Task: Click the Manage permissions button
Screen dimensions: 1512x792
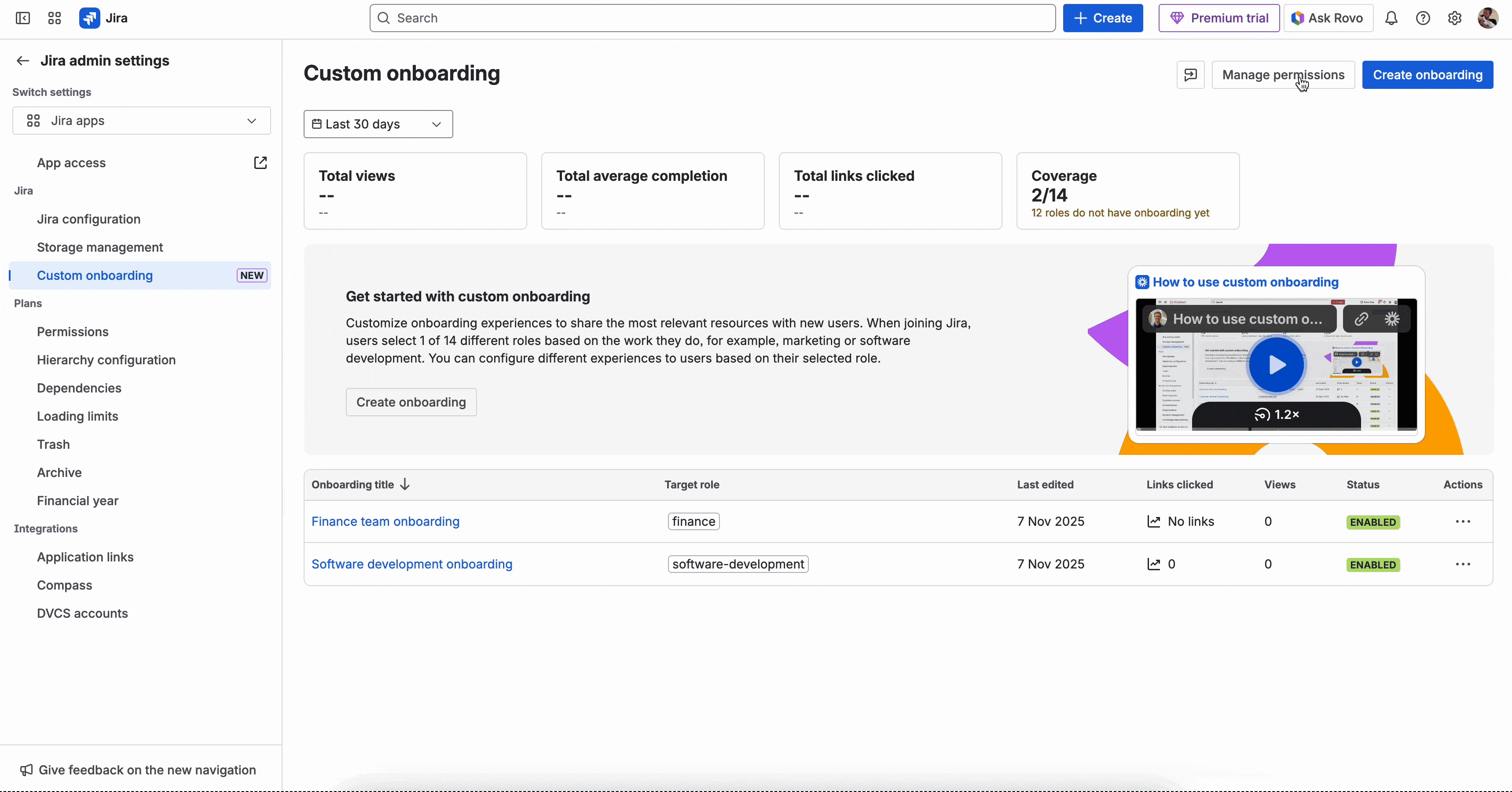Action: (1283, 74)
